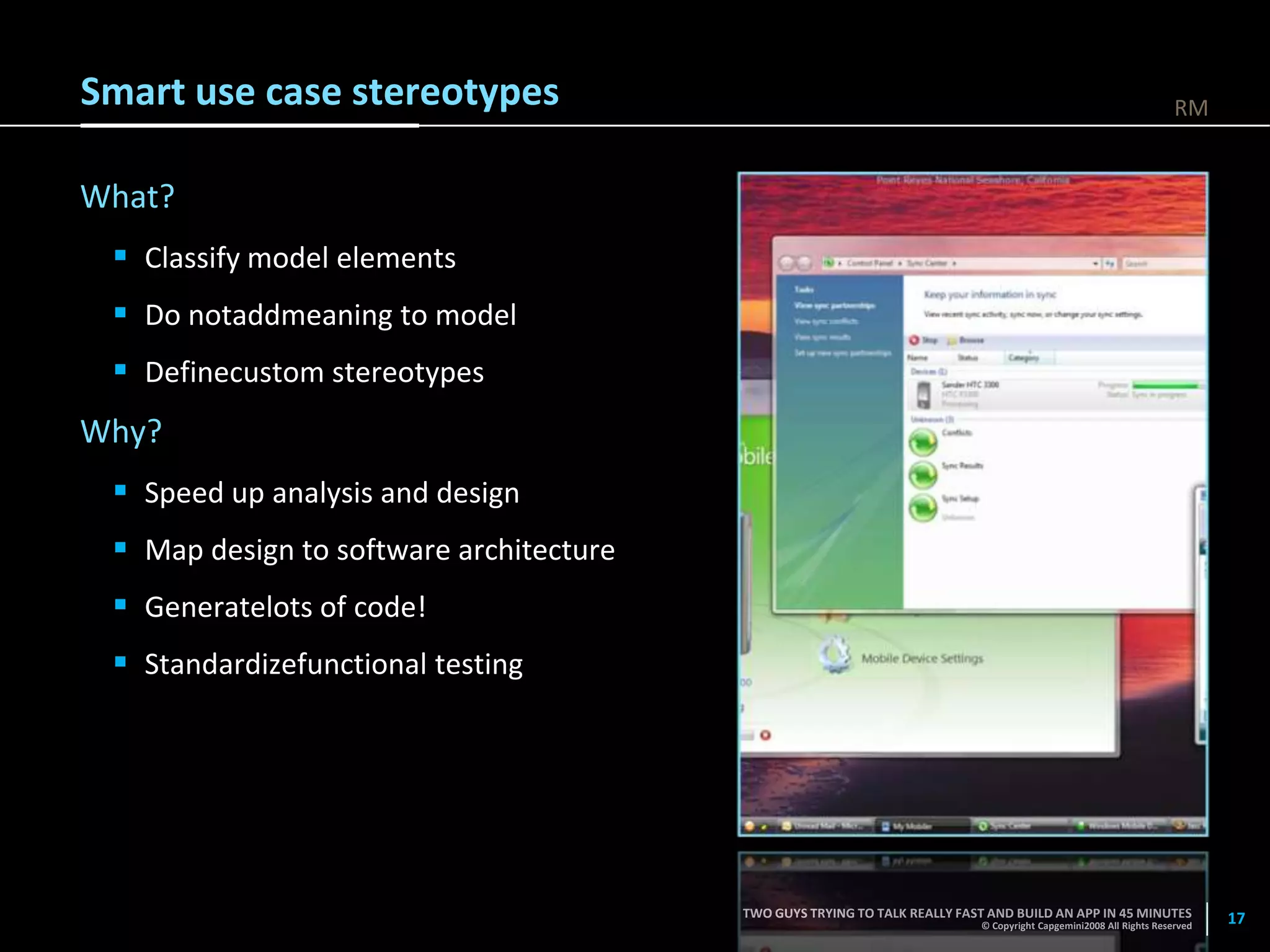Click Unread Mail taskbar button
Viewport: 1270px width, 952px height.
(824, 826)
